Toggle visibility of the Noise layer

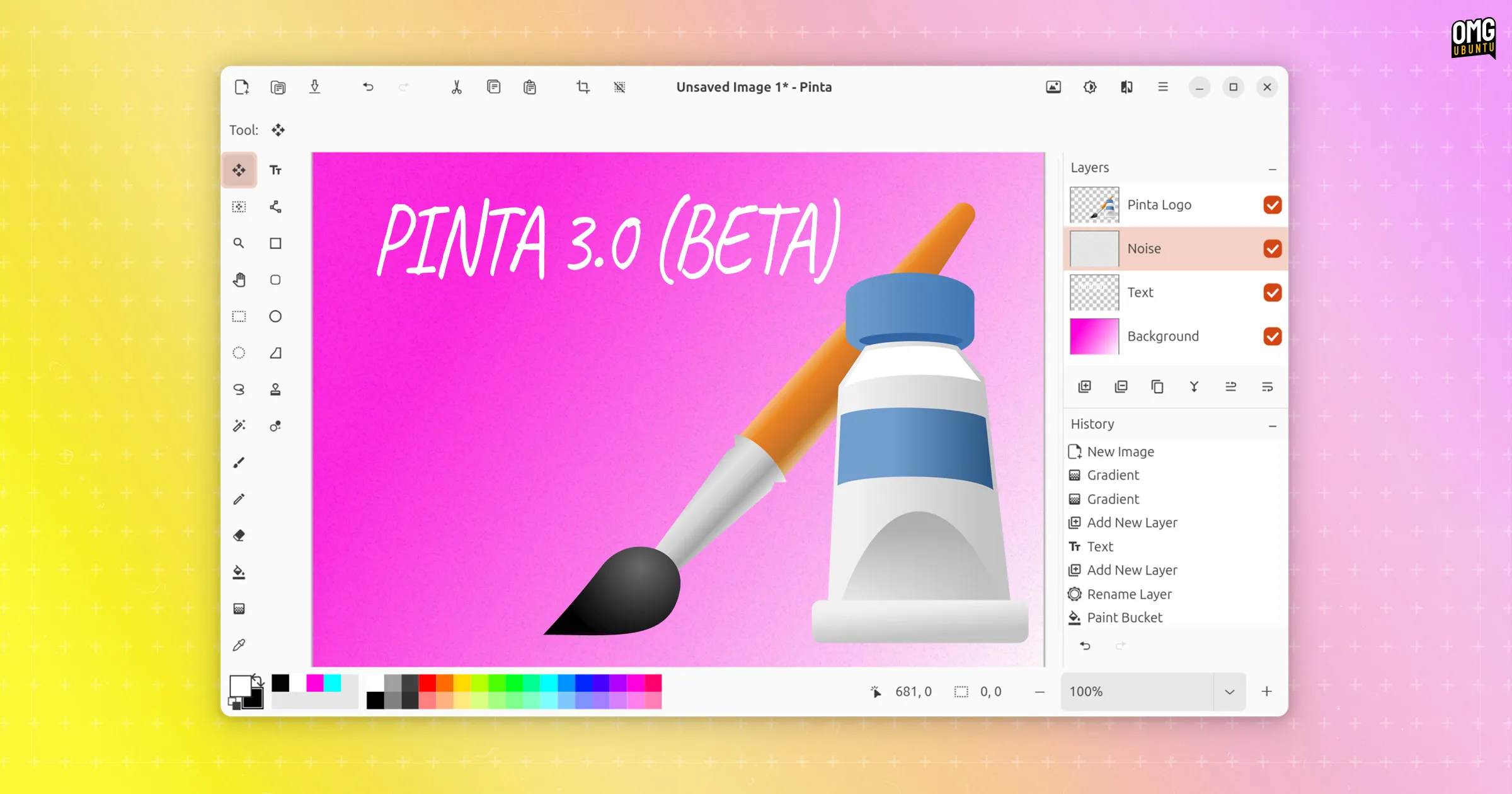coord(1272,249)
